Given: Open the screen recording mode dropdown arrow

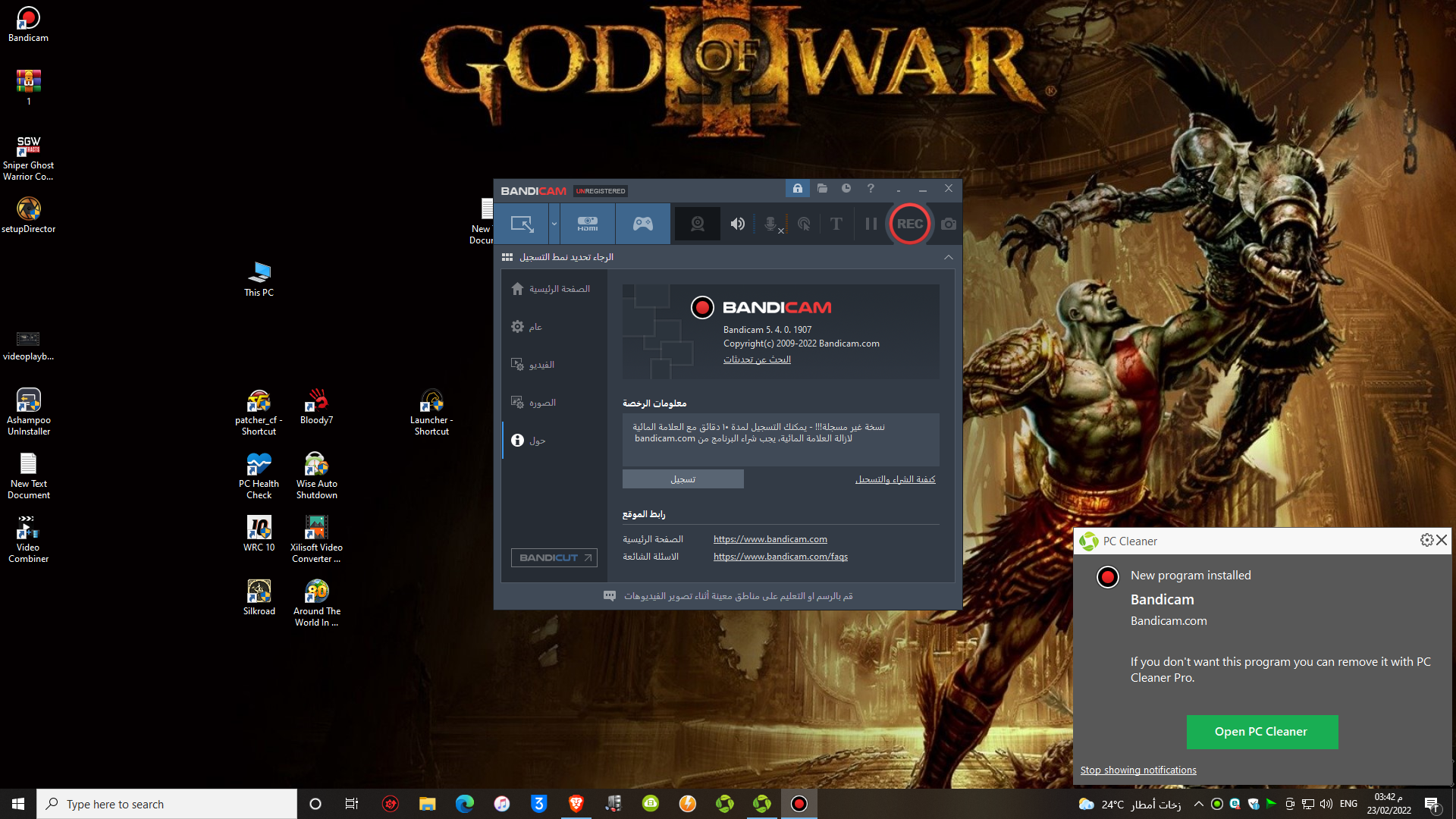Looking at the screenshot, I should pos(554,224).
